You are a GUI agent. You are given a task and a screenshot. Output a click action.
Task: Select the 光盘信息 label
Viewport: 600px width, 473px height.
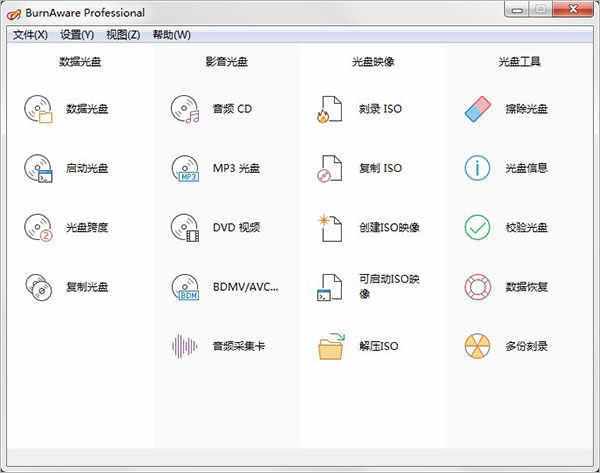(527, 168)
